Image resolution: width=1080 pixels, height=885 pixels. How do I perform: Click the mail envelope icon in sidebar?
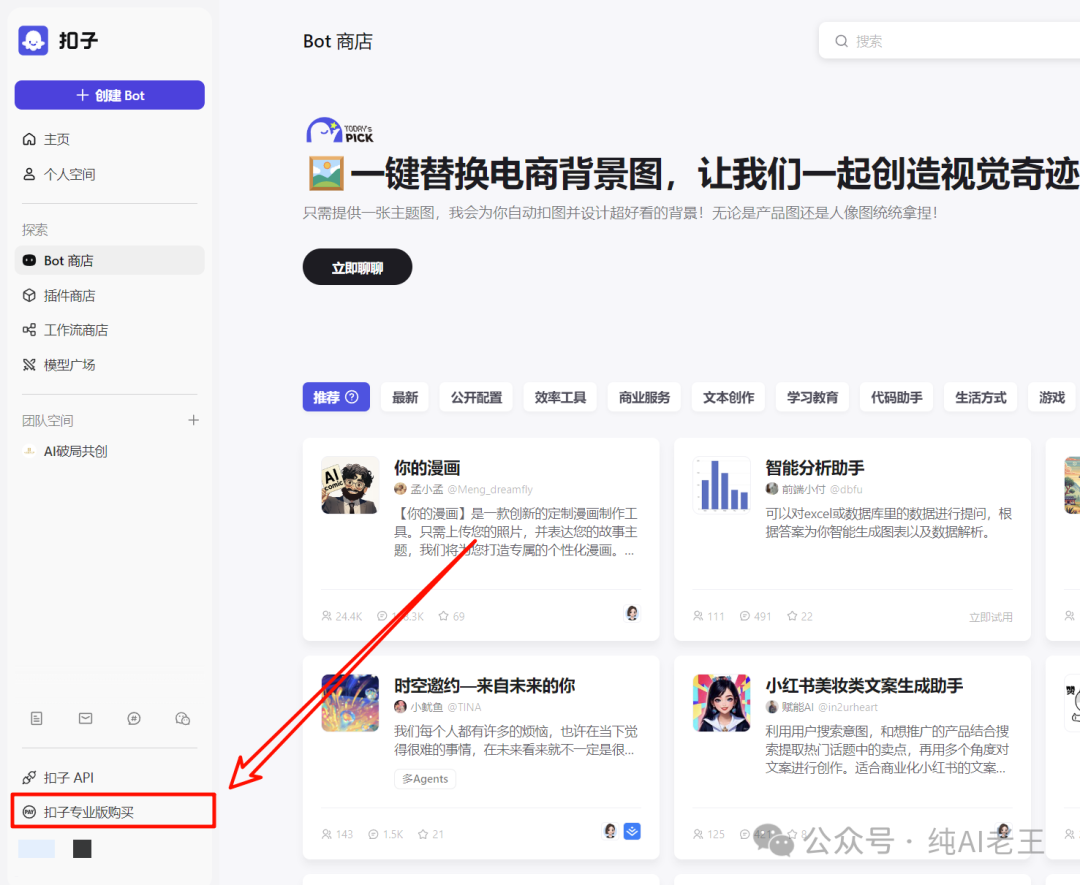[x=85, y=718]
